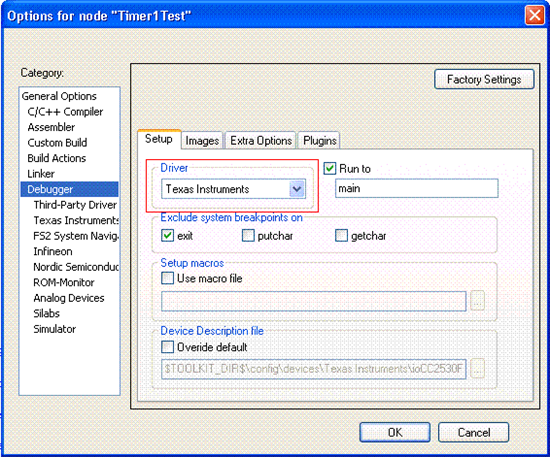
Task: Confirm with the OK button
Action: tap(395, 432)
